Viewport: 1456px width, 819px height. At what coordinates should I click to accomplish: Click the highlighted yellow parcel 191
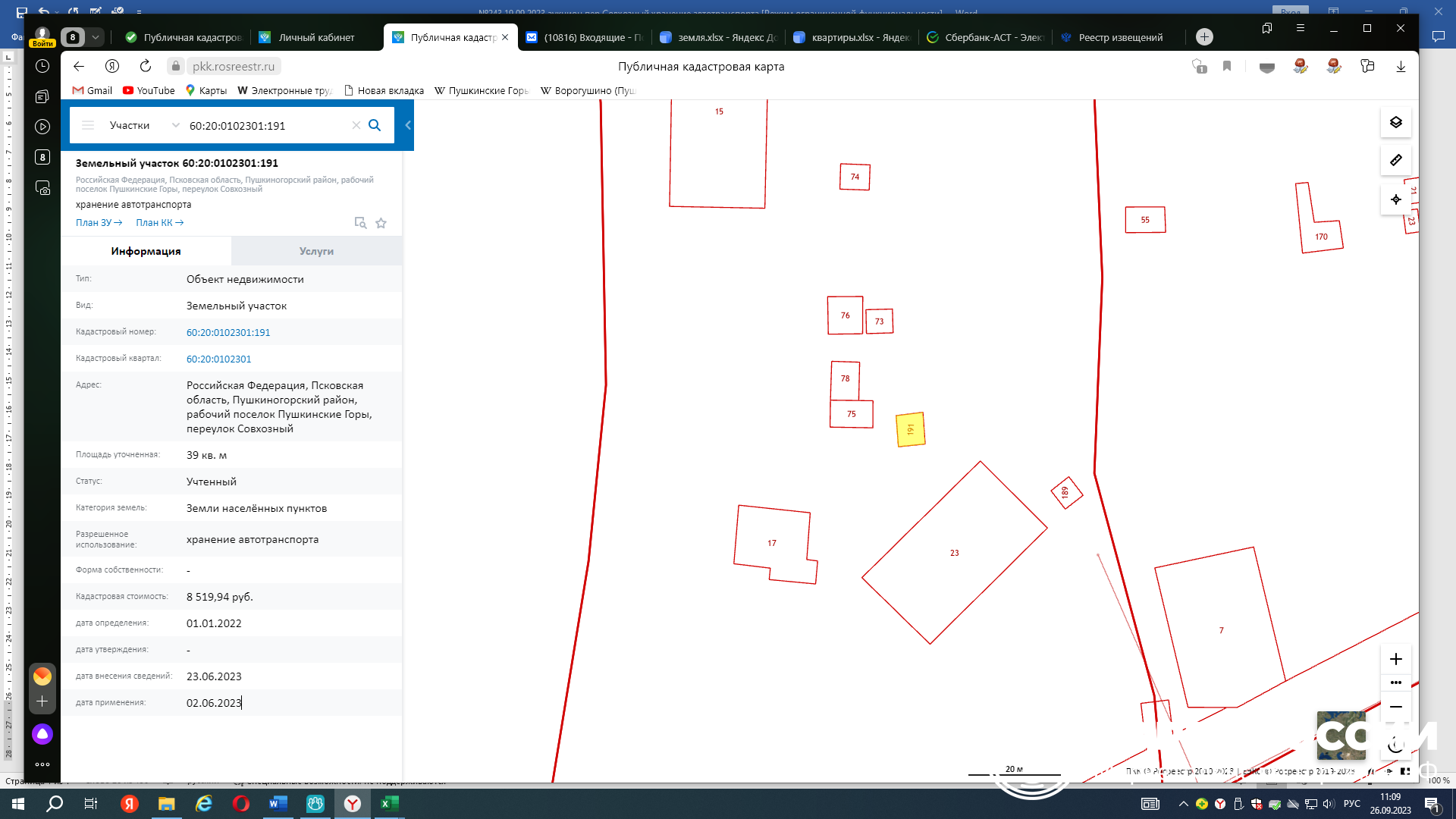(x=910, y=430)
